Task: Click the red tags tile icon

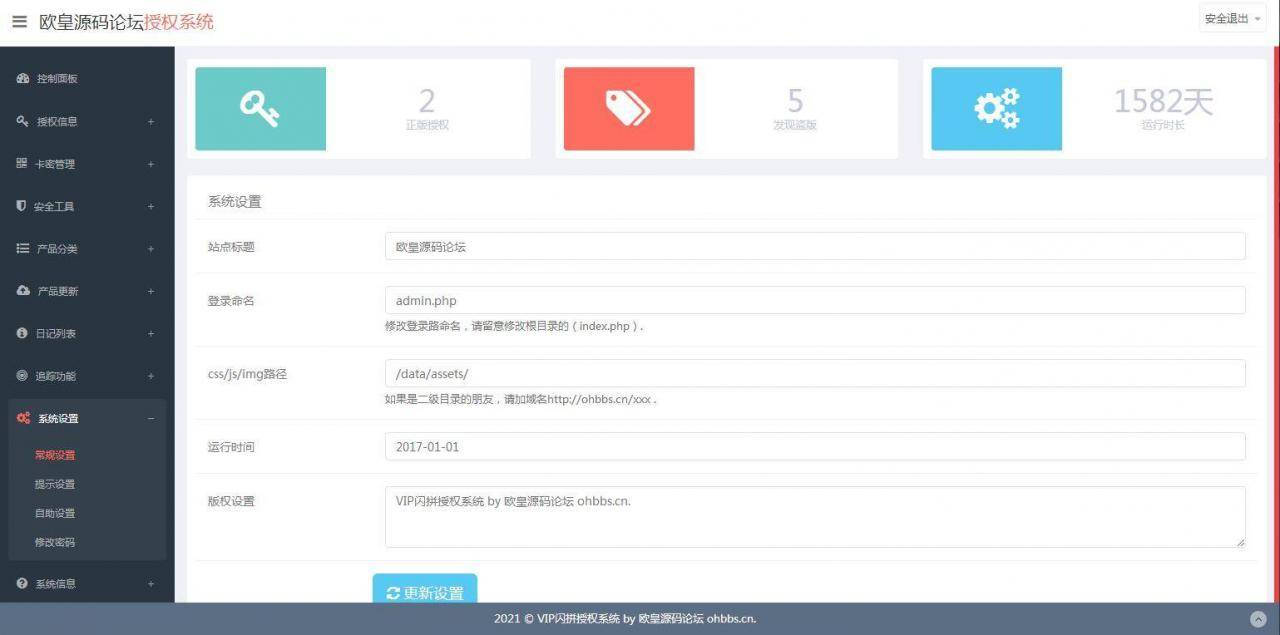Action: tap(628, 109)
